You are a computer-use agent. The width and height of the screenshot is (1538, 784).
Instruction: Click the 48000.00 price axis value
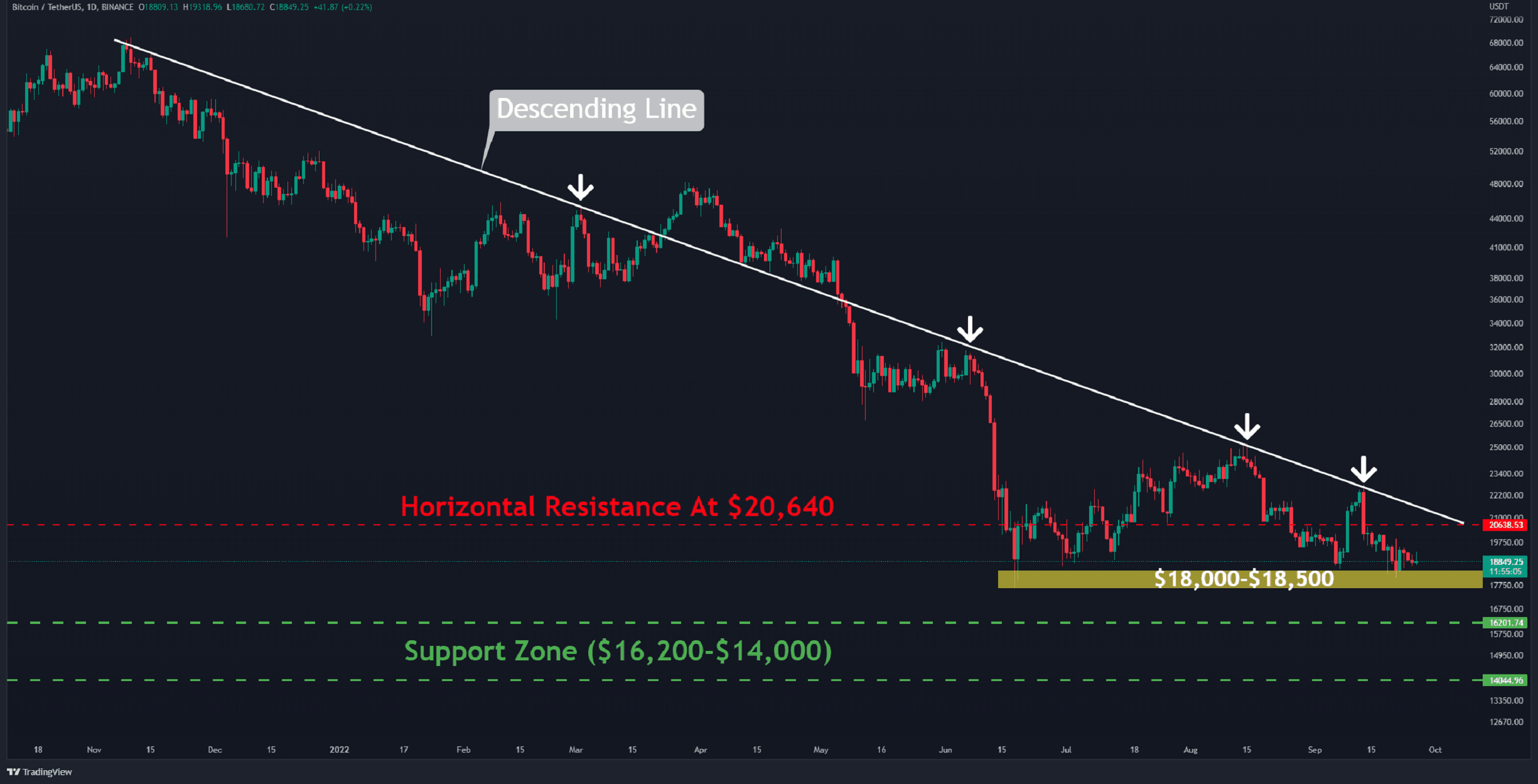(x=1506, y=184)
